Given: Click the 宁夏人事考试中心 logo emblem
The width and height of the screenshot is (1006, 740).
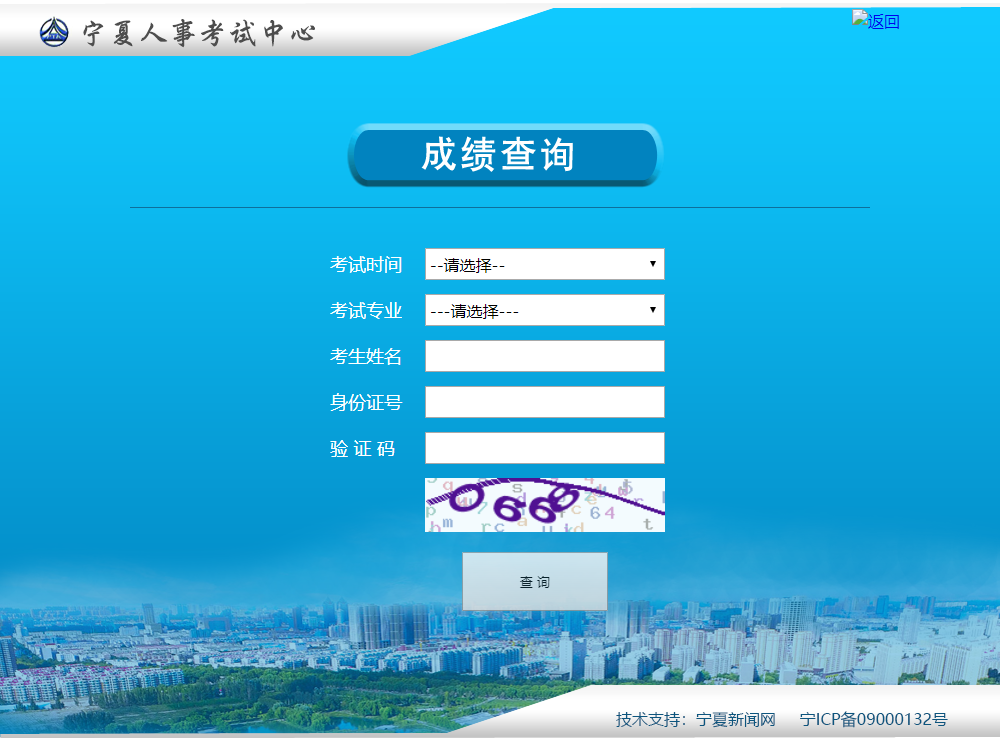Looking at the screenshot, I should click(x=54, y=31).
